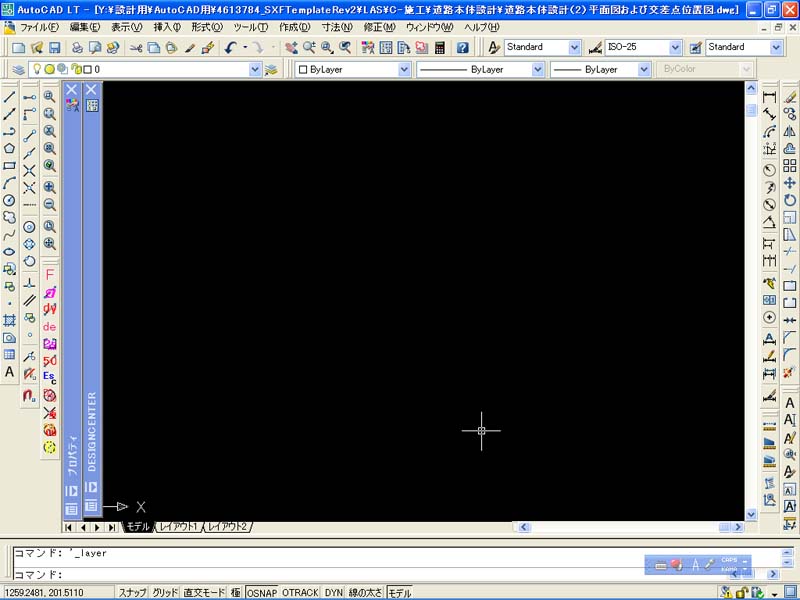Click the red 'de' custom tool icon

click(49, 327)
